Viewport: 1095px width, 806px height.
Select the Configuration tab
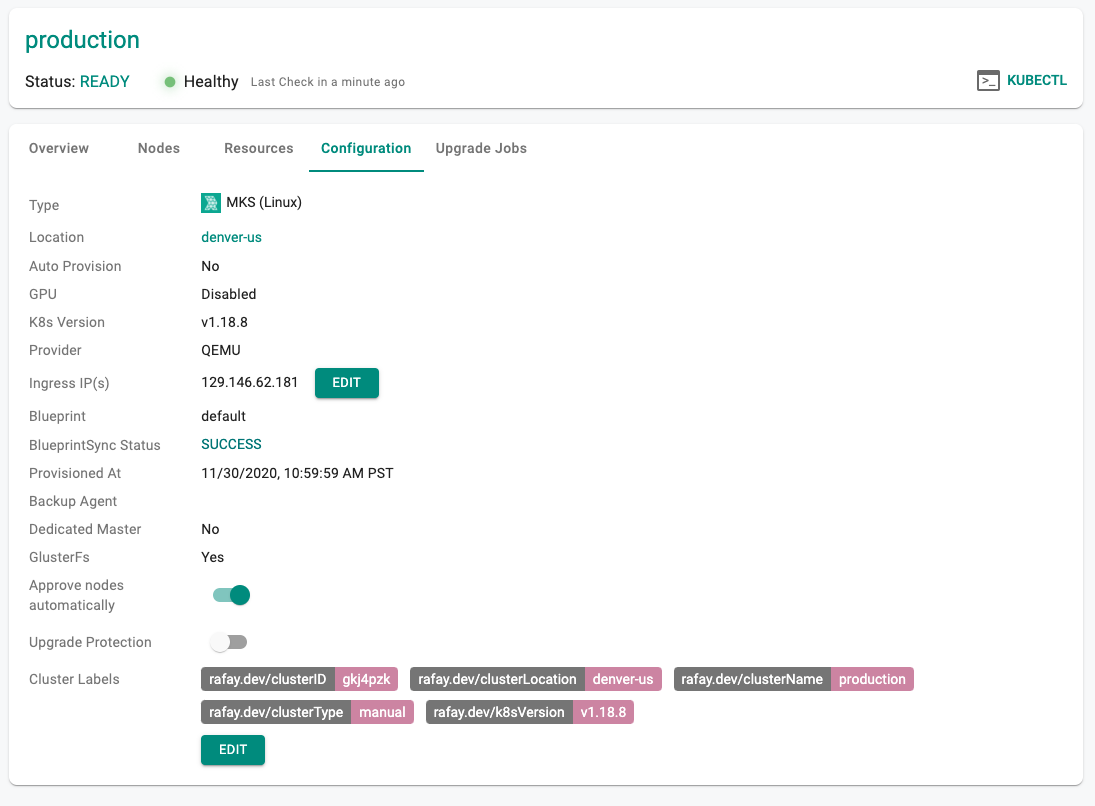point(366,148)
